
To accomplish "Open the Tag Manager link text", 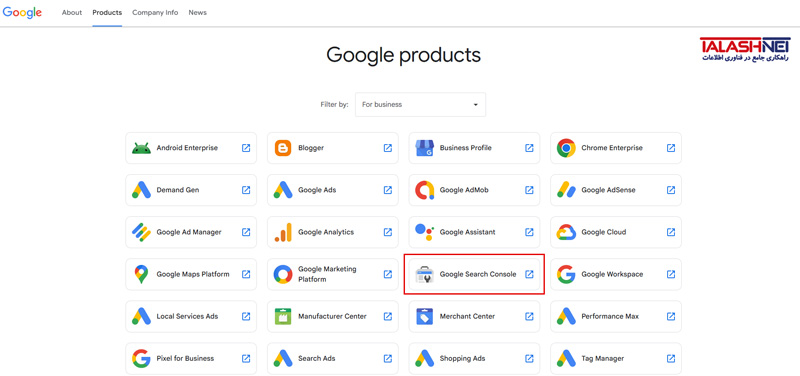I will tap(603, 359).
